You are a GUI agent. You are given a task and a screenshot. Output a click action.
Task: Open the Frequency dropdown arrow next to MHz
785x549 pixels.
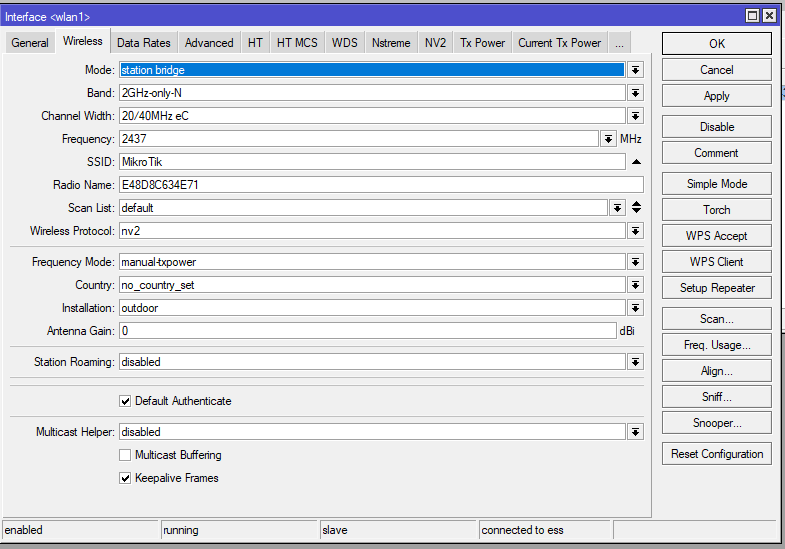coord(608,139)
